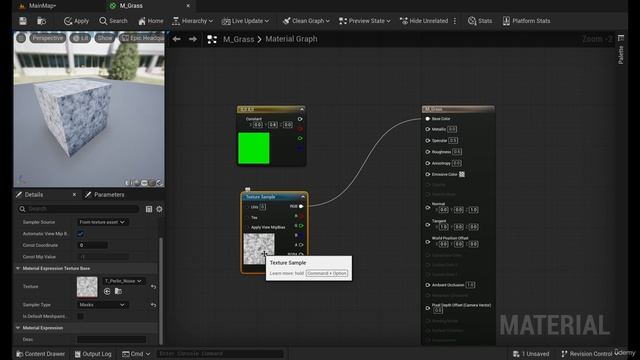This screenshot has height=360, width=640.
Task: Click the green color preview on Constant node
Action: 253,148
